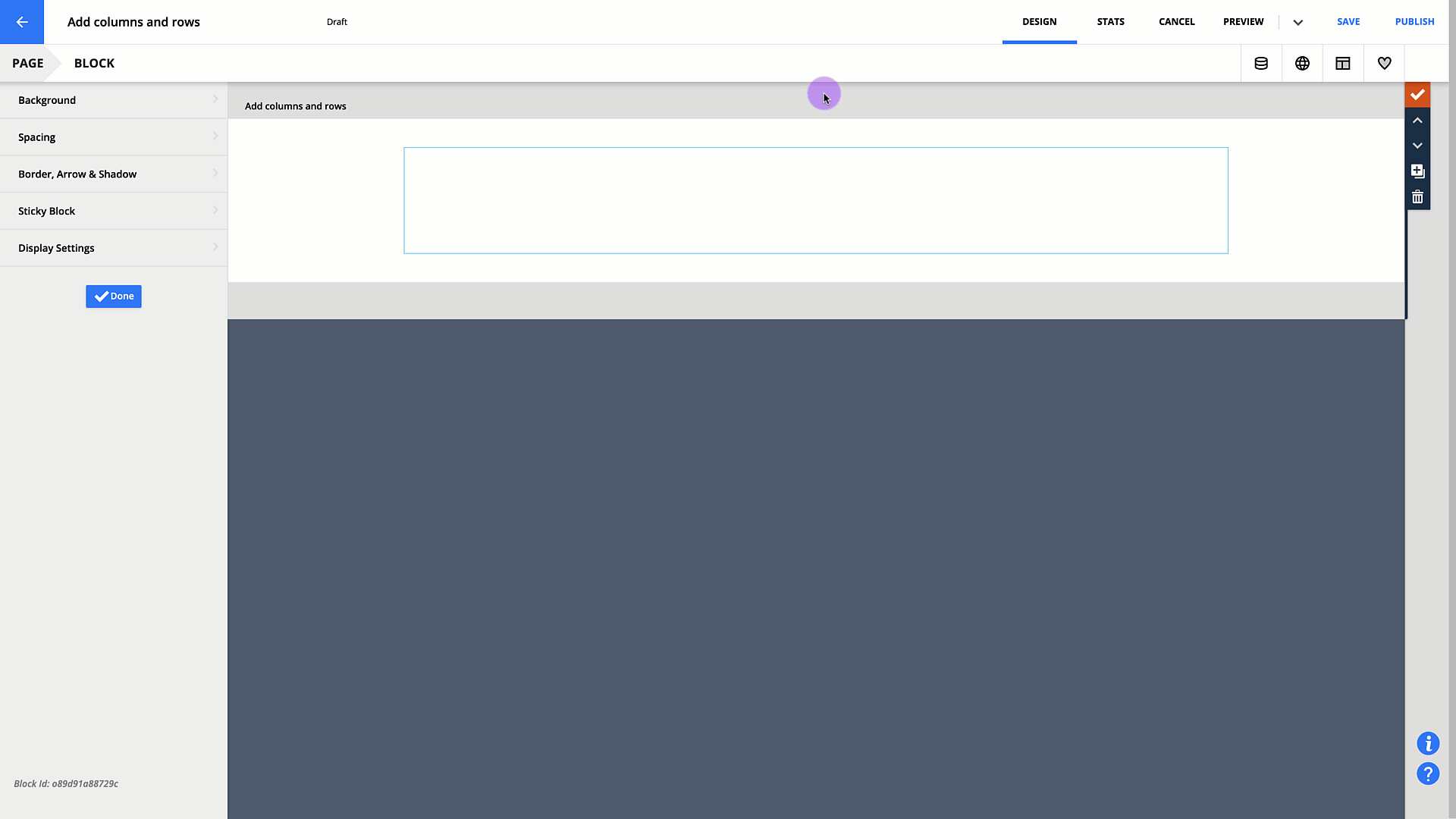
Task: Click the Done button to confirm
Action: (x=113, y=295)
